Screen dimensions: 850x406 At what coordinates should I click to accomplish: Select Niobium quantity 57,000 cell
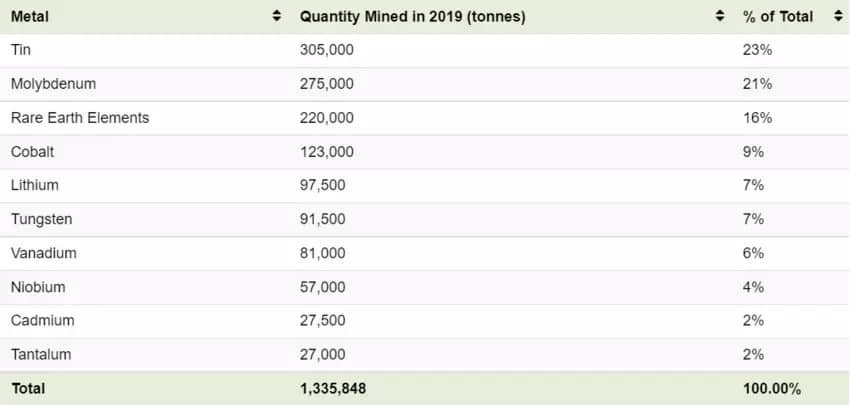pos(323,287)
